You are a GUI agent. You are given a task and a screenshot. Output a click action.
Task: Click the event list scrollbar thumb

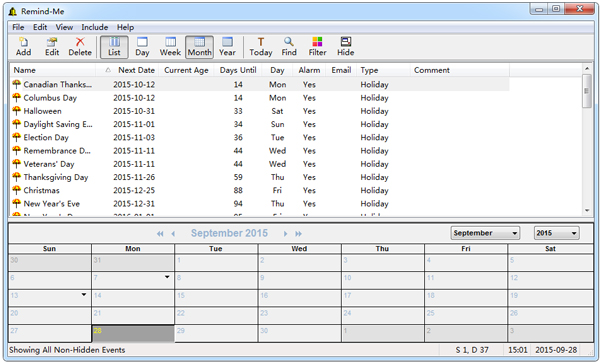coord(587,91)
